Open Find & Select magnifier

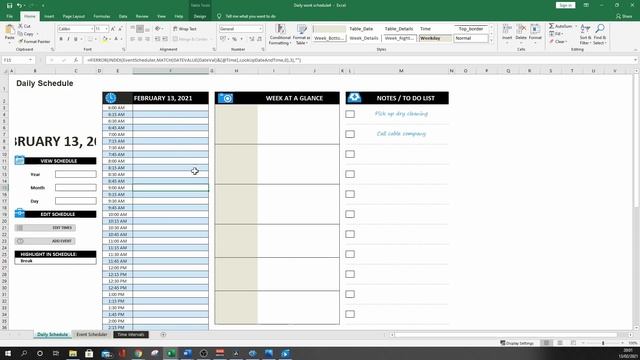coord(600,34)
